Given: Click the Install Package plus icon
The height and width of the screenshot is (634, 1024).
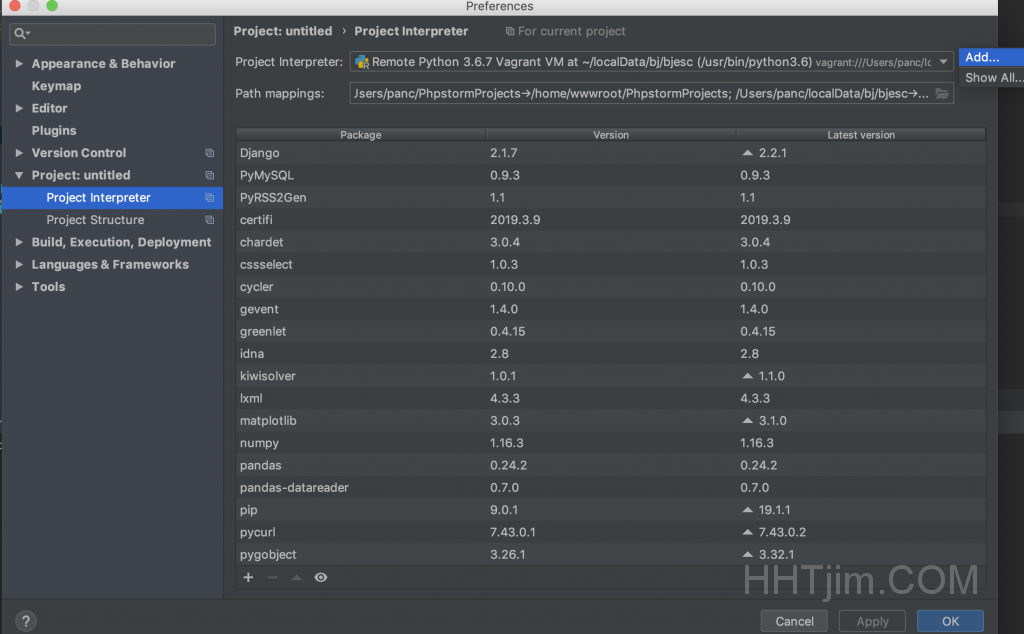Looking at the screenshot, I should click(247, 577).
